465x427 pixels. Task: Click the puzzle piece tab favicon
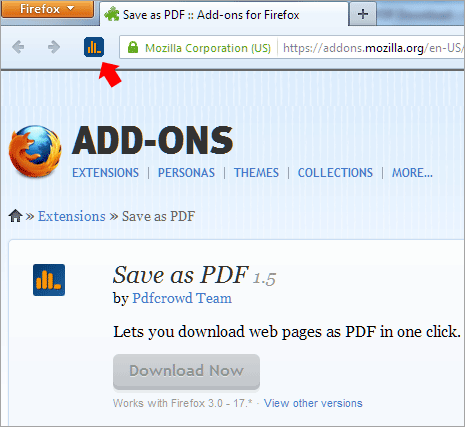tap(112, 14)
